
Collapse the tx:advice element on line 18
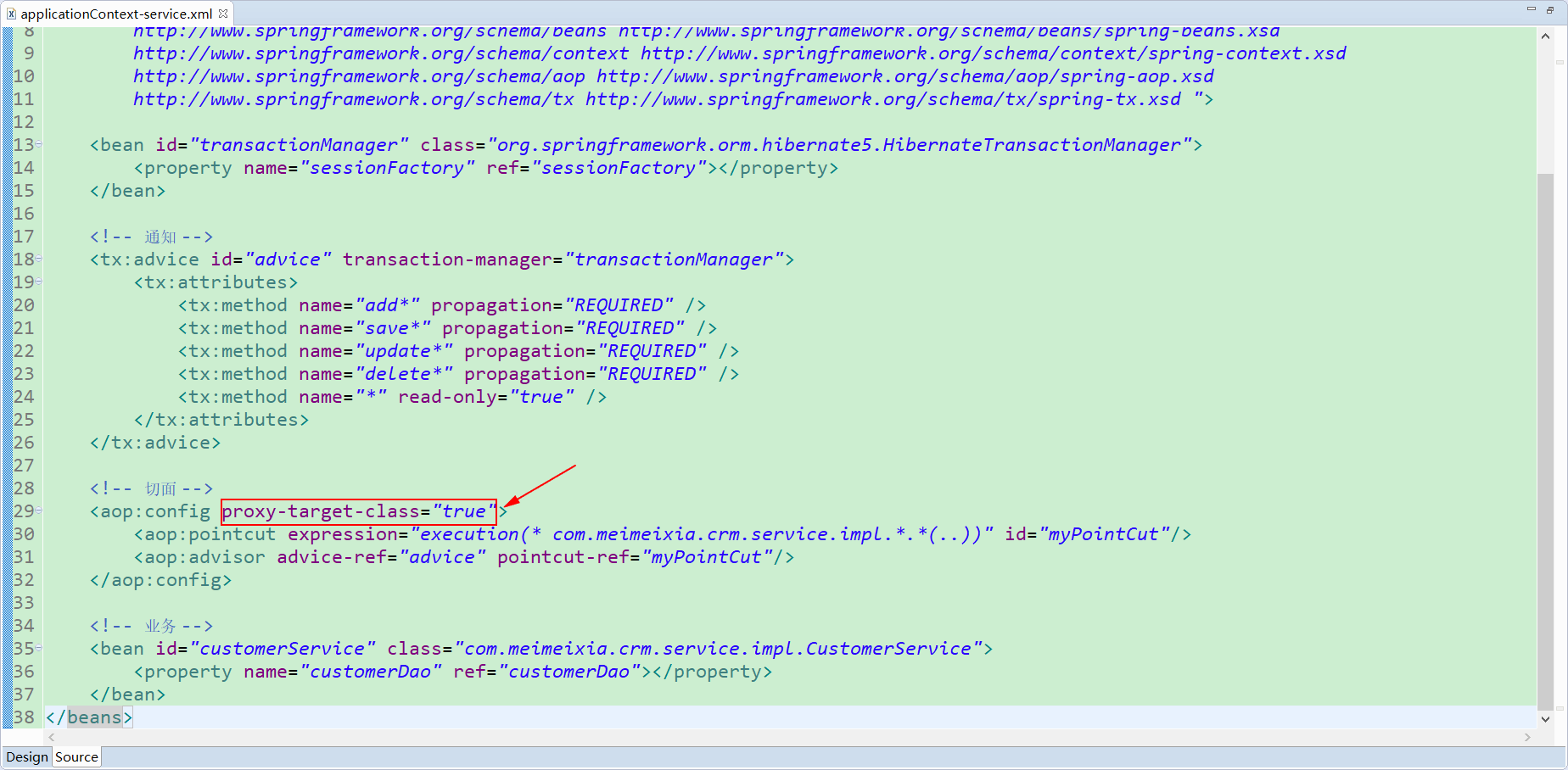[x=40, y=259]
